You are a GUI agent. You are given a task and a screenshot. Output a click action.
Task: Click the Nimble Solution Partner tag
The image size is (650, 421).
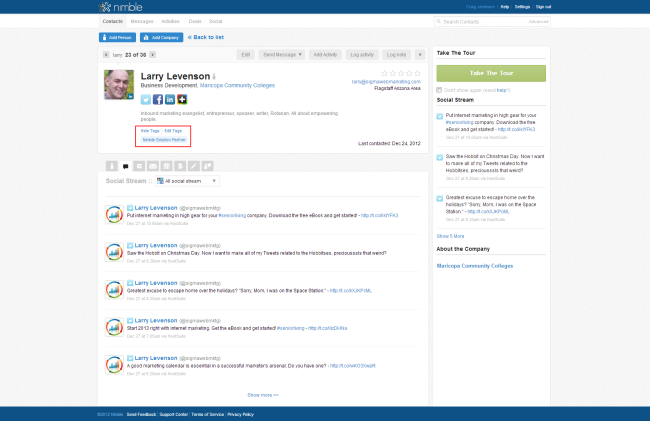164,140
